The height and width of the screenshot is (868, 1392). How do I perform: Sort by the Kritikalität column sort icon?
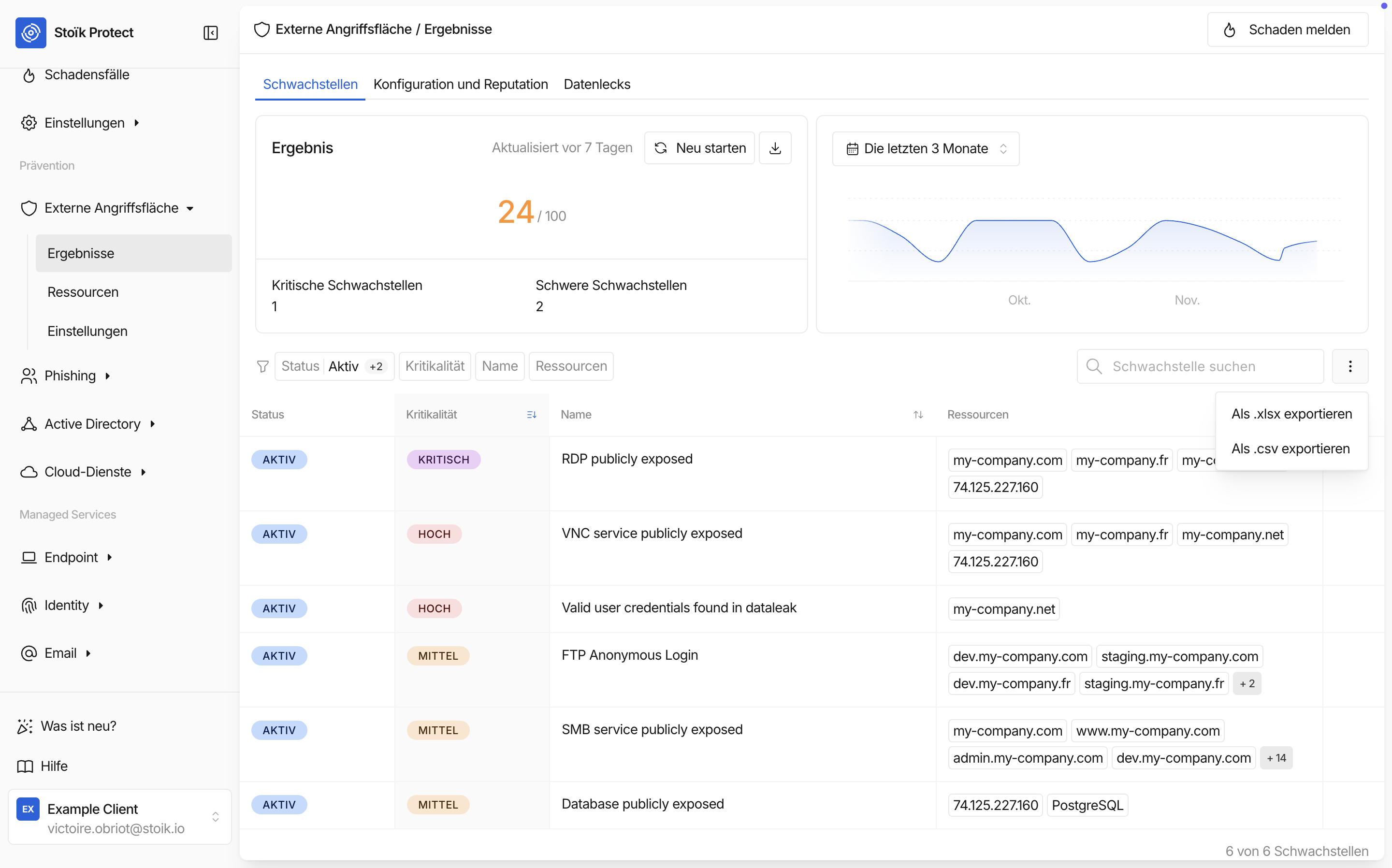(x=532, y=415)
